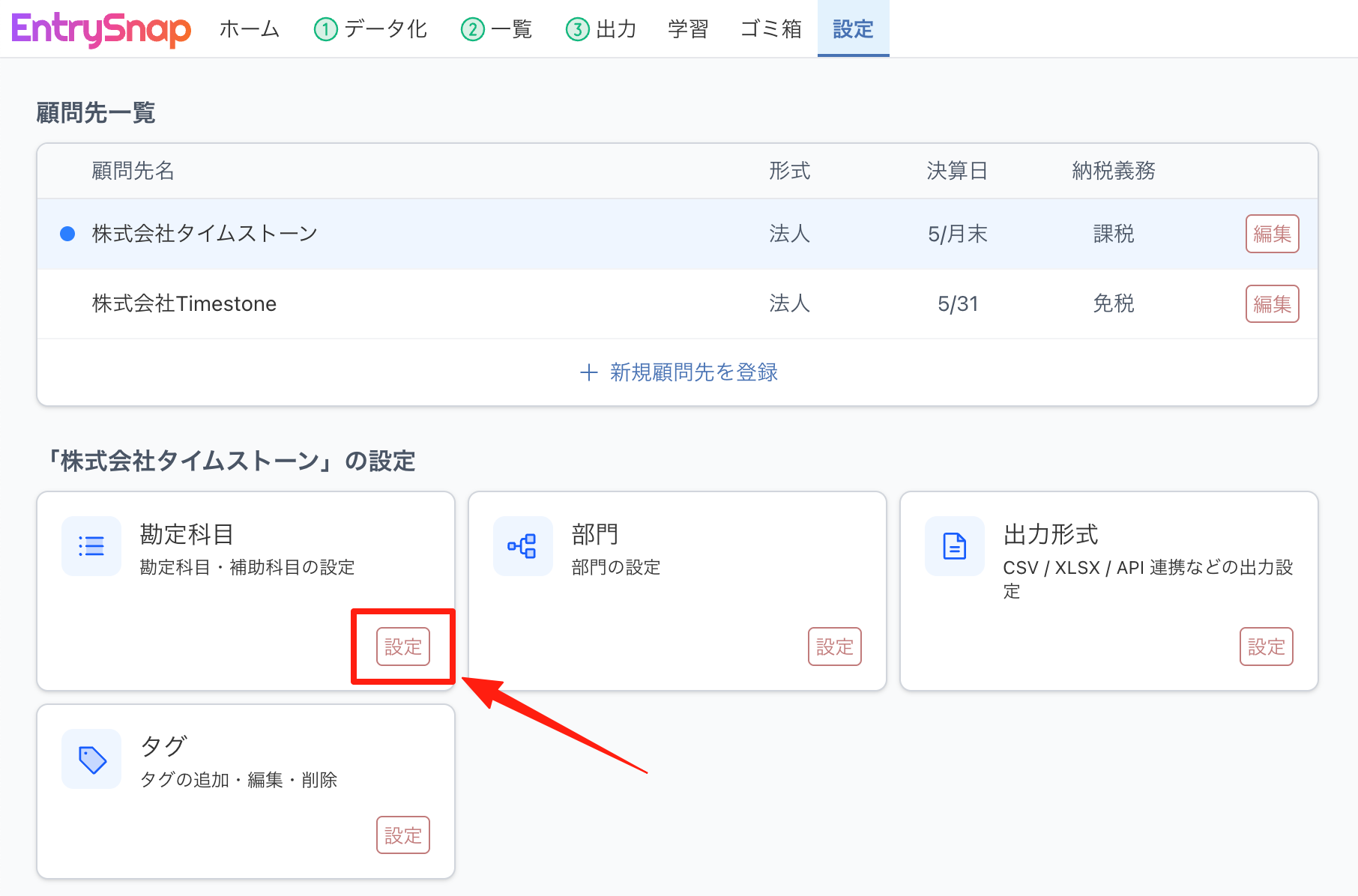Click the タグの追加・編集・削除 description

(238, 780)
